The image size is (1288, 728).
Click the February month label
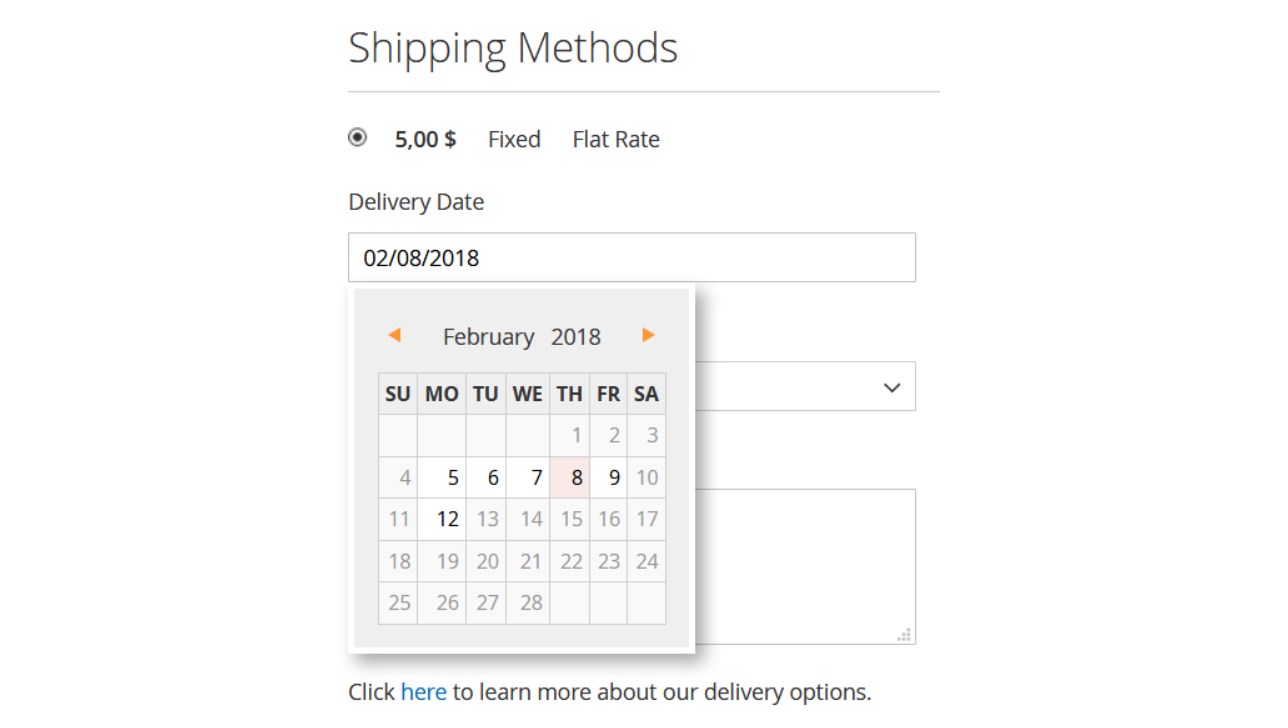(488, 337)
